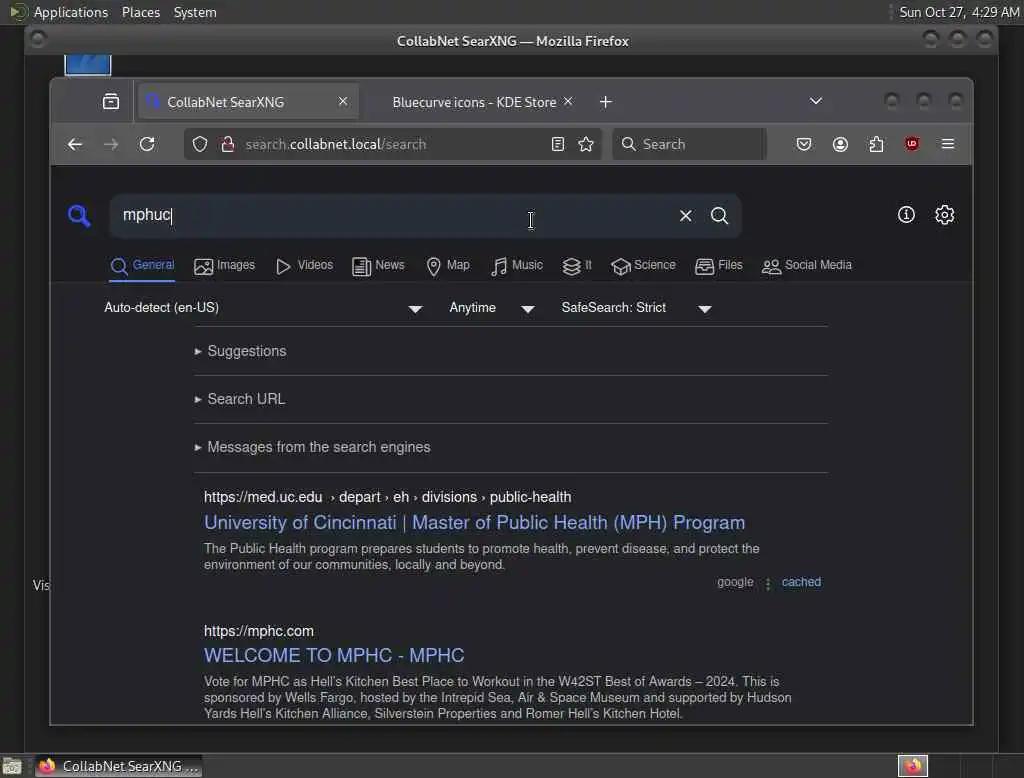The height and width of the screenshot is (778, 1024).
Task: Toggle reader view icon in address bar
Action: [x=557, y=144]
